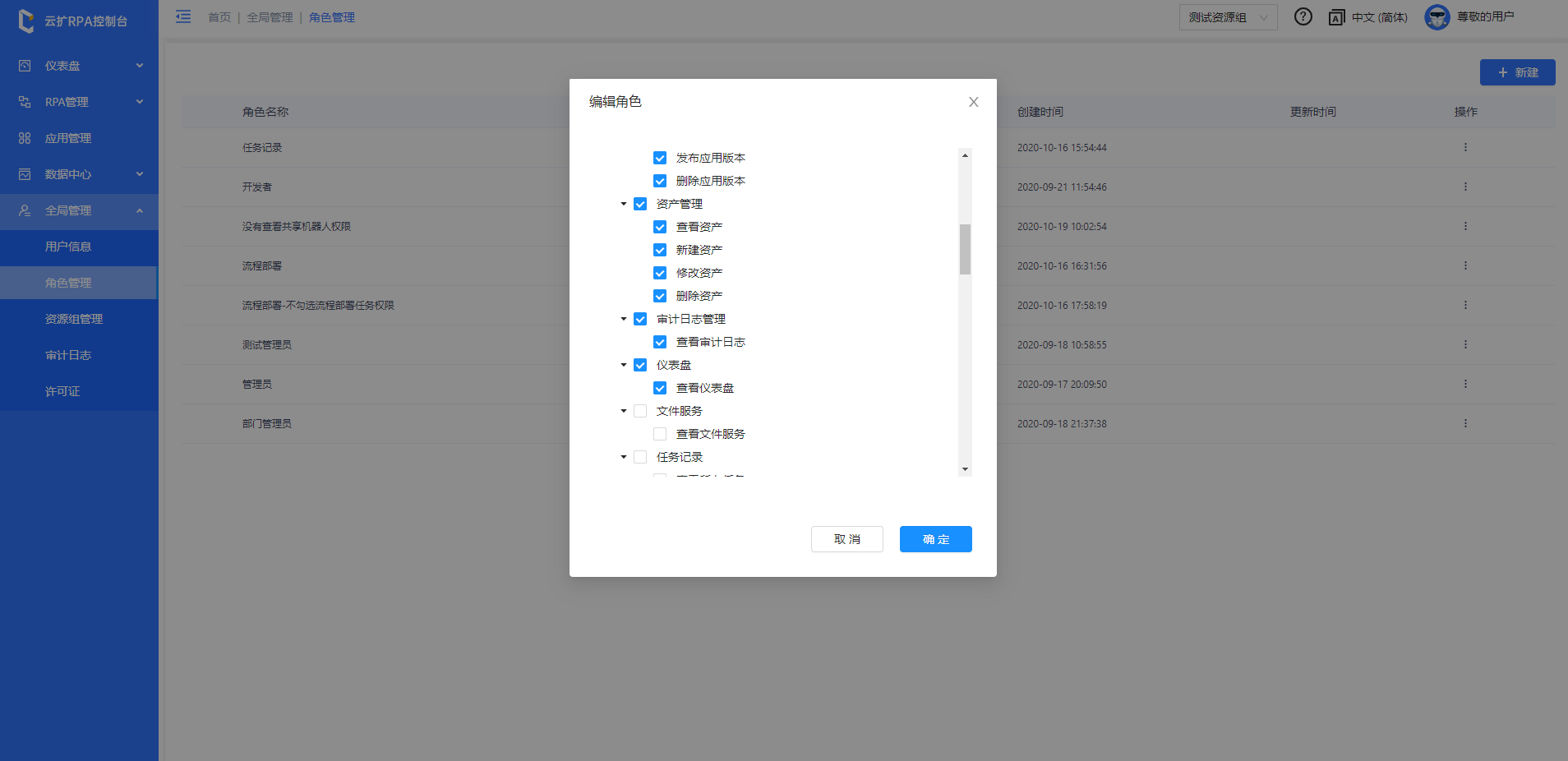The image size is (1568, 761).
Task: Uncheck the 查看资产 permission checkbox
Action: [660, 227]
